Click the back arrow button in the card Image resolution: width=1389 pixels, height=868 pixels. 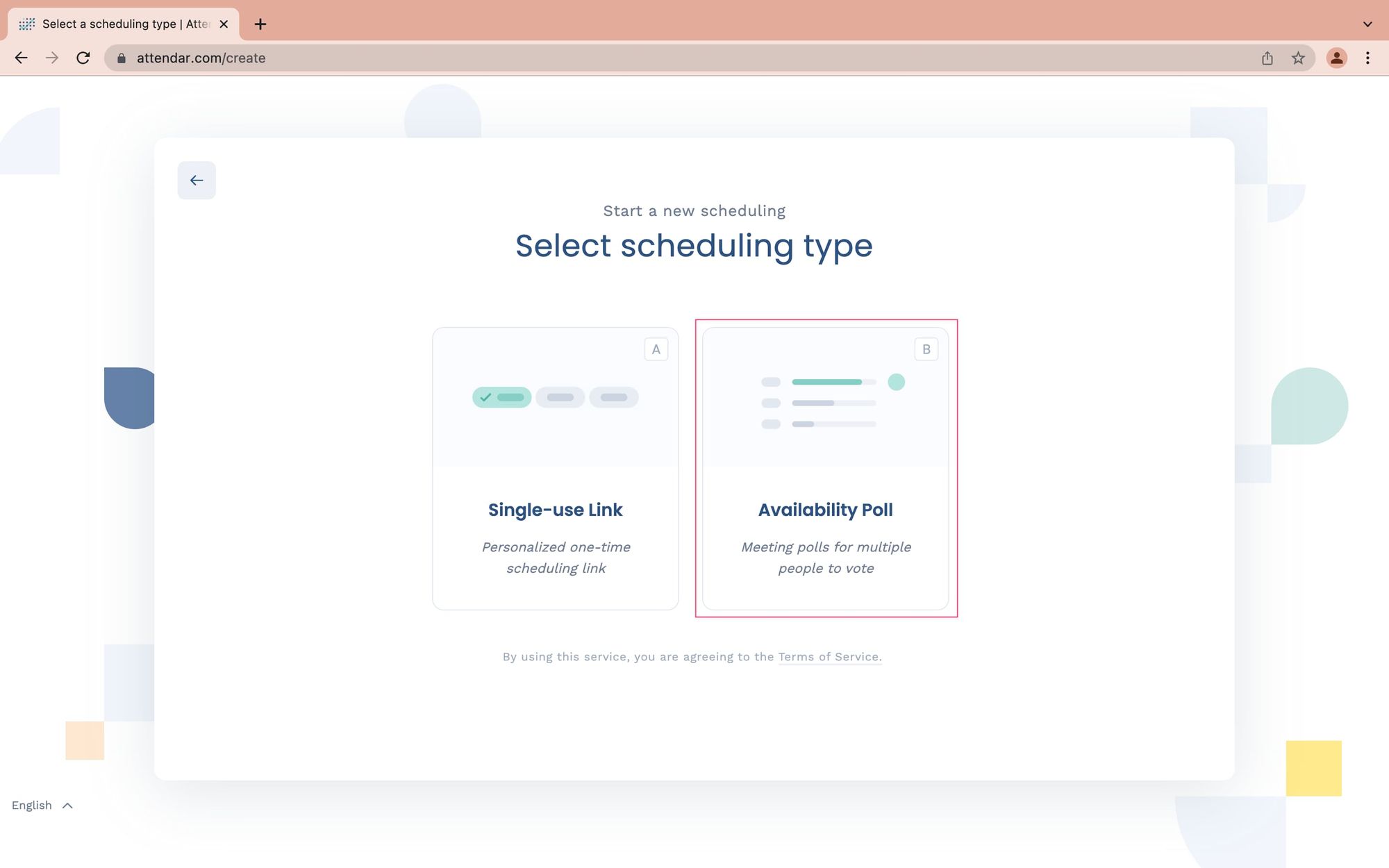[197, 181]
